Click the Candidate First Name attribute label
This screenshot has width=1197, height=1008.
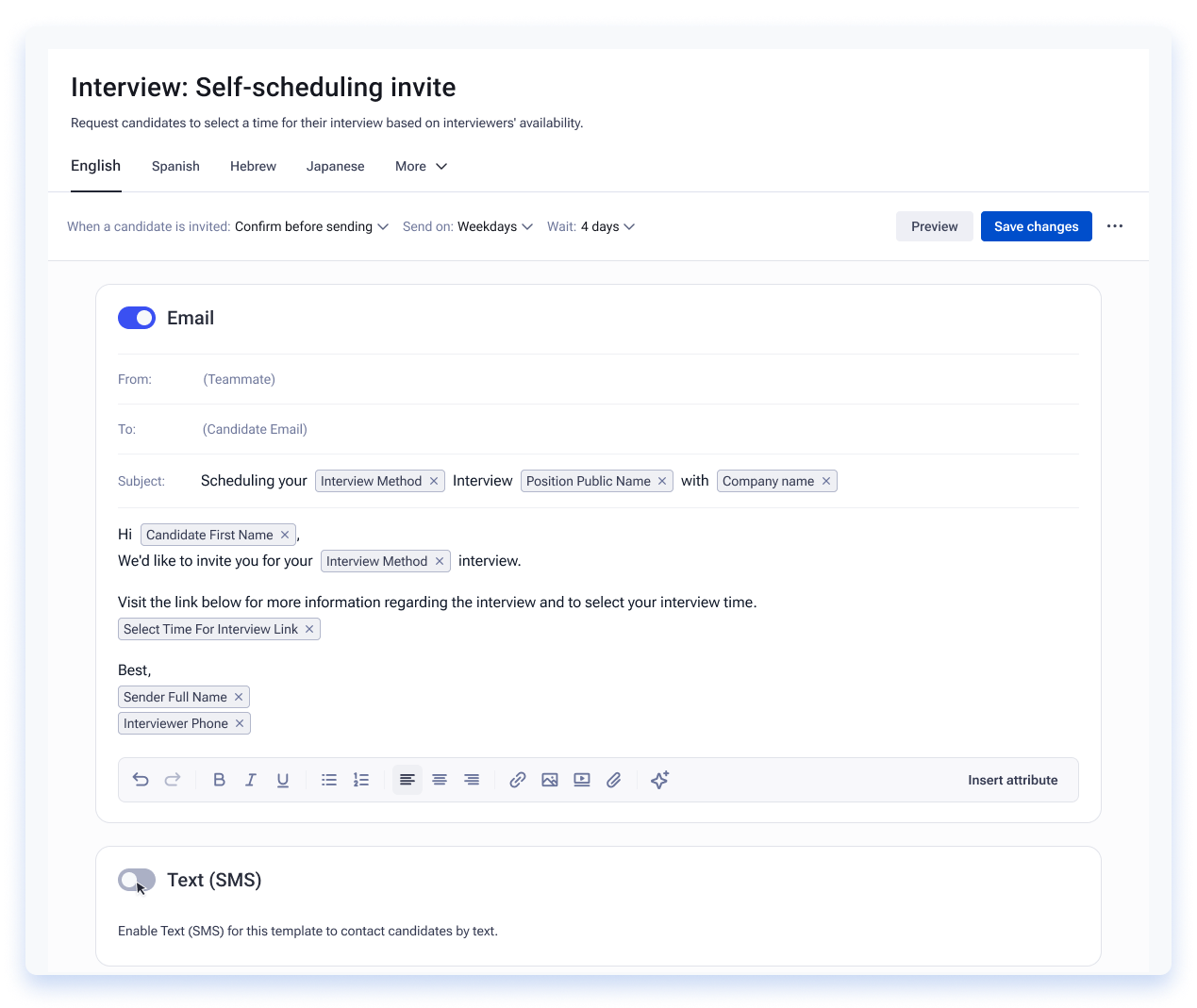[209, 535]
